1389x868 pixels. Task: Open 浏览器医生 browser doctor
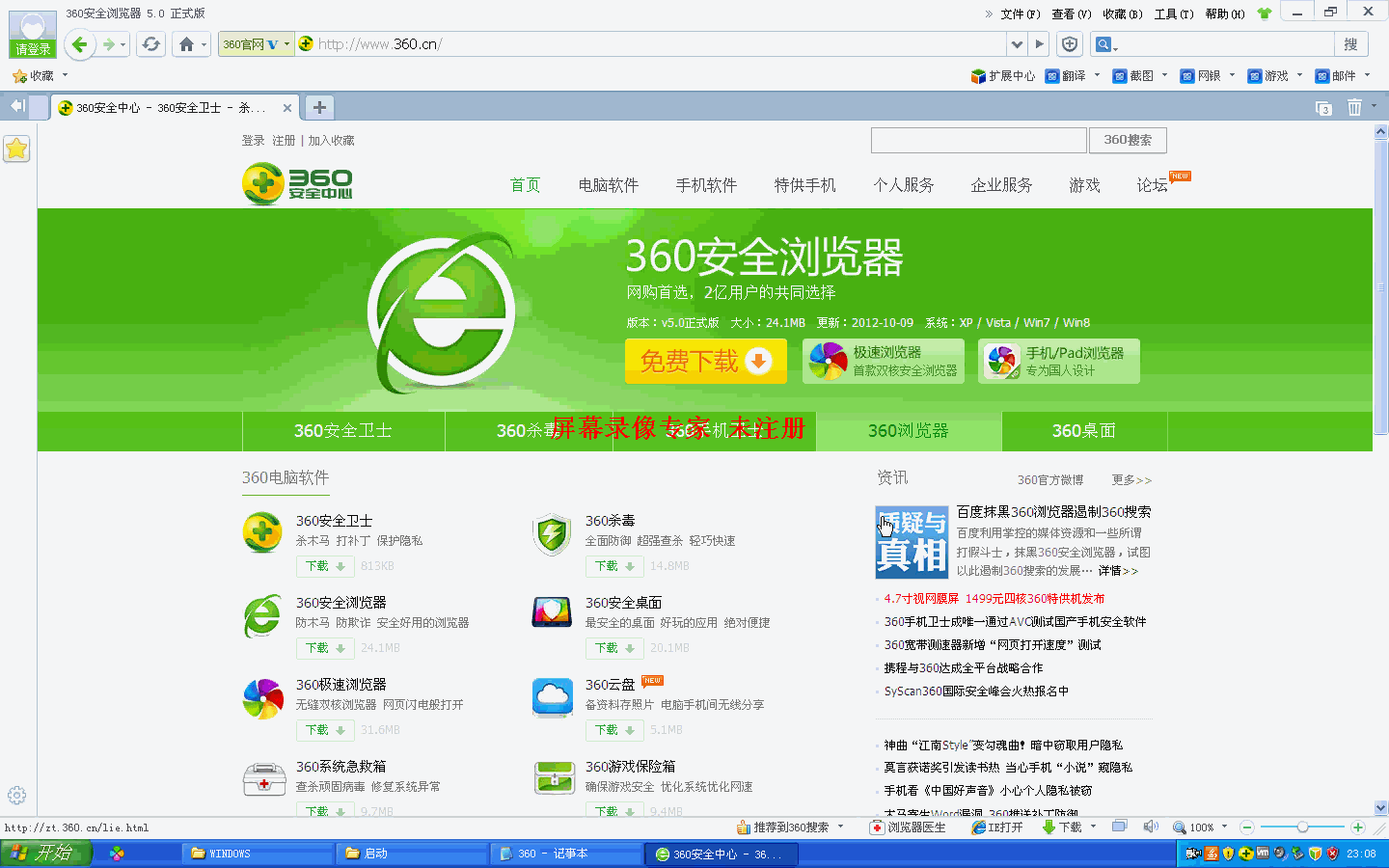pos(908,827)
